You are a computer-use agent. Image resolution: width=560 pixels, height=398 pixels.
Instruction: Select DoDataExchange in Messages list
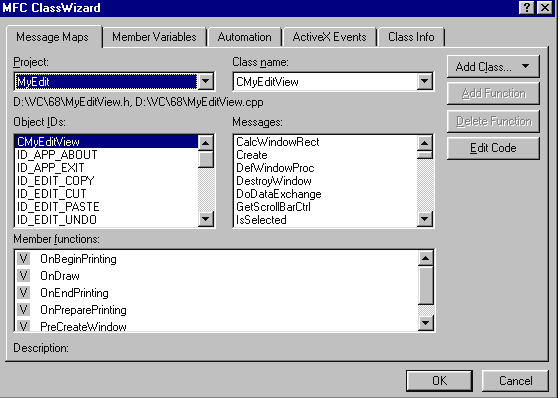point(325,194)
